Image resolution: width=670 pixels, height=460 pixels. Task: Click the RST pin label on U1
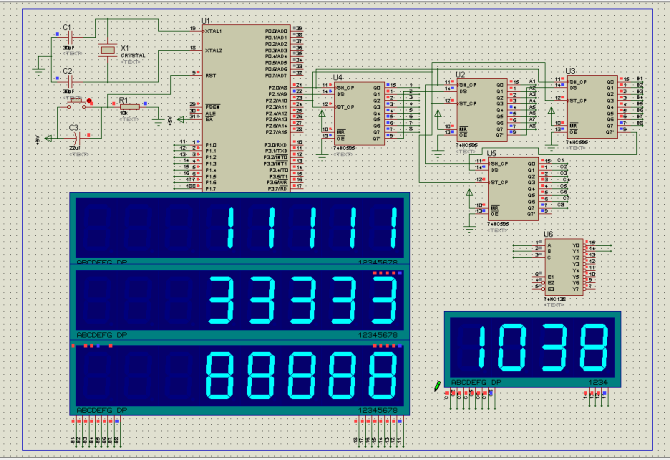[211, 75]
